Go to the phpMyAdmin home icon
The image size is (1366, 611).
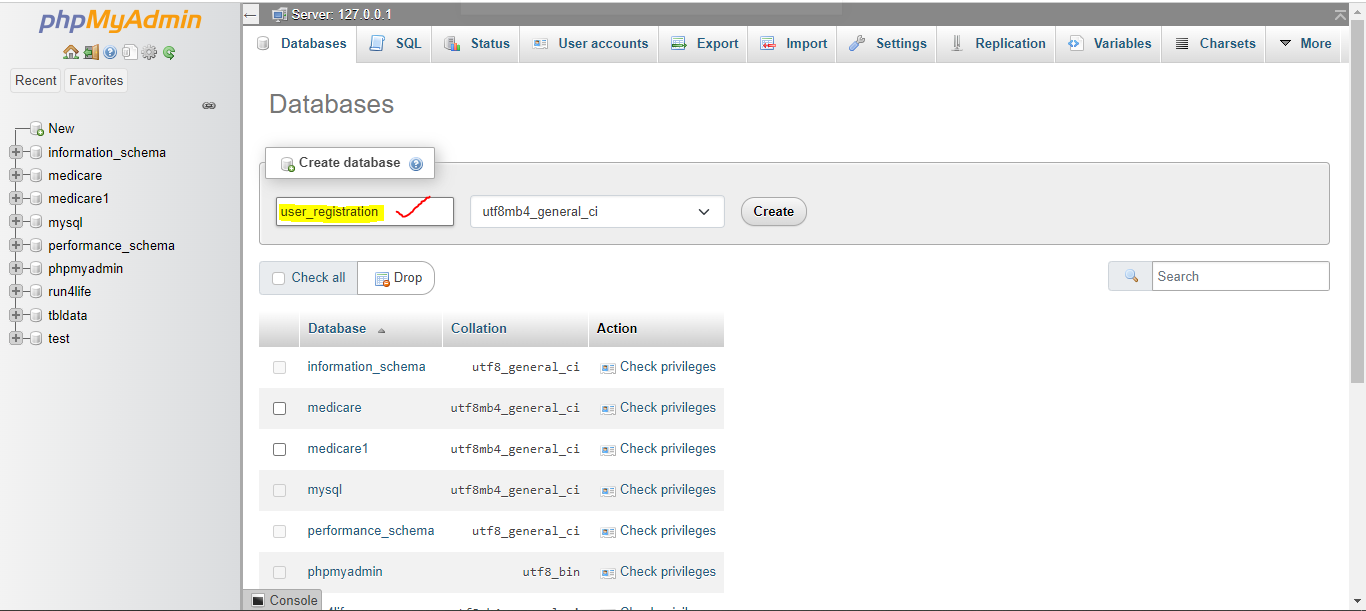(x=71, y=52)
